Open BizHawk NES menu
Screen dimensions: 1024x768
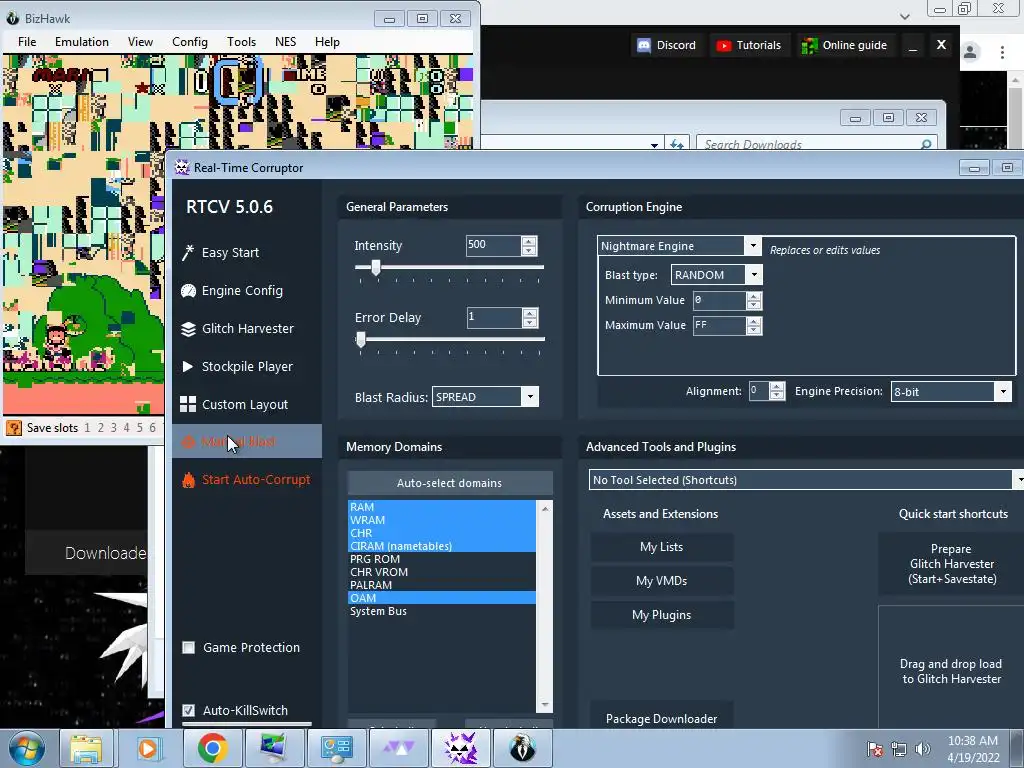285,42
